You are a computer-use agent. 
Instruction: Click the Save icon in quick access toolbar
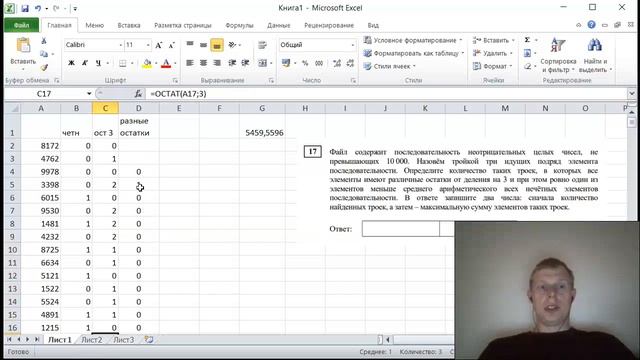tap(25, 8)
